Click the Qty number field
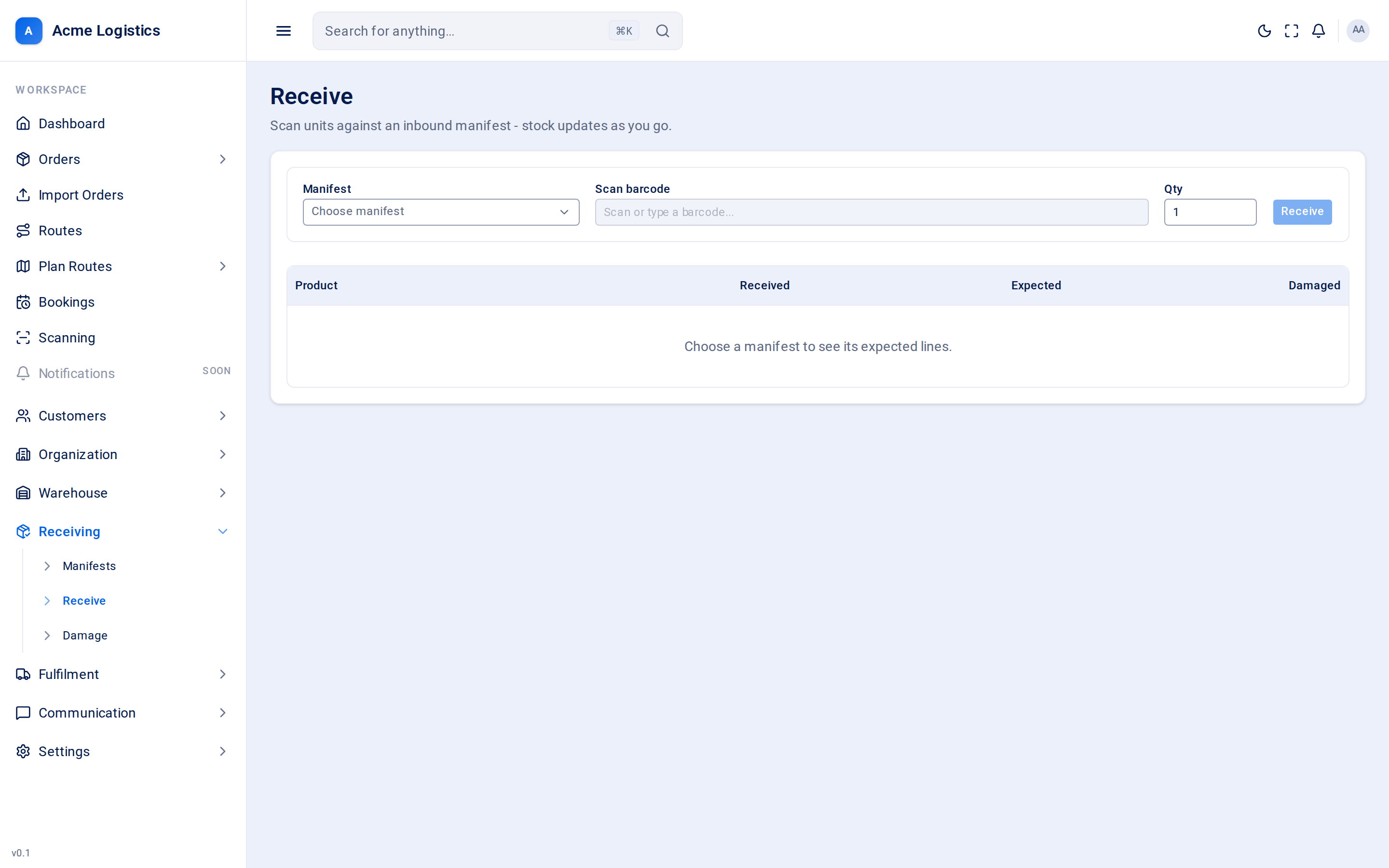This screenshot has height=868, width=1389. 1210,212
